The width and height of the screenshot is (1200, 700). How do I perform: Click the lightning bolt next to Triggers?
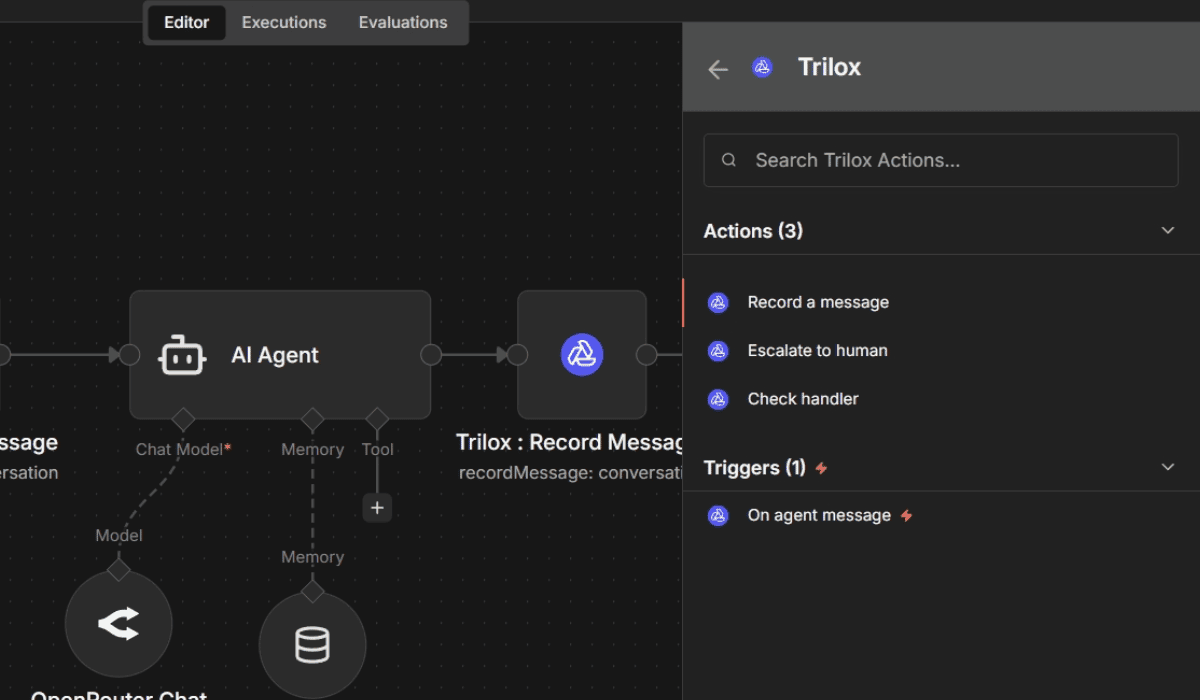[820, 467]
